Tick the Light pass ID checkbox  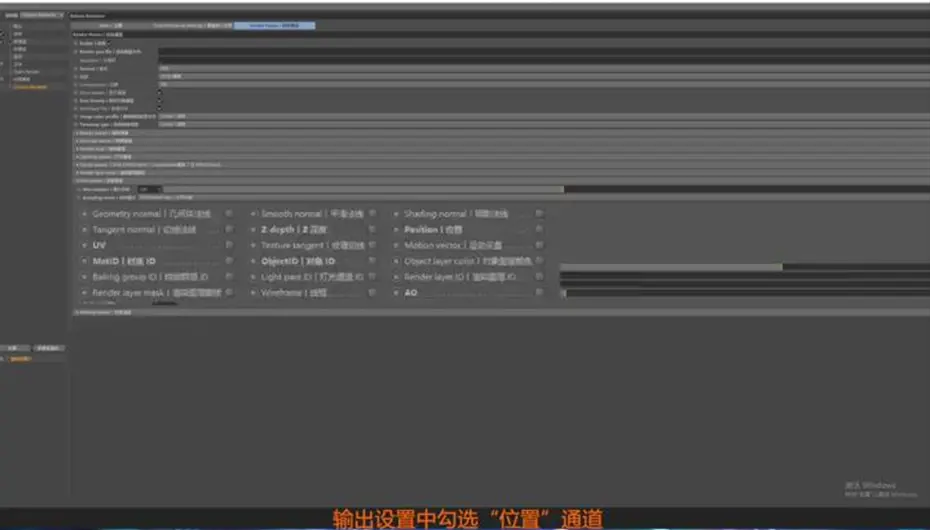tap(372, 276)
